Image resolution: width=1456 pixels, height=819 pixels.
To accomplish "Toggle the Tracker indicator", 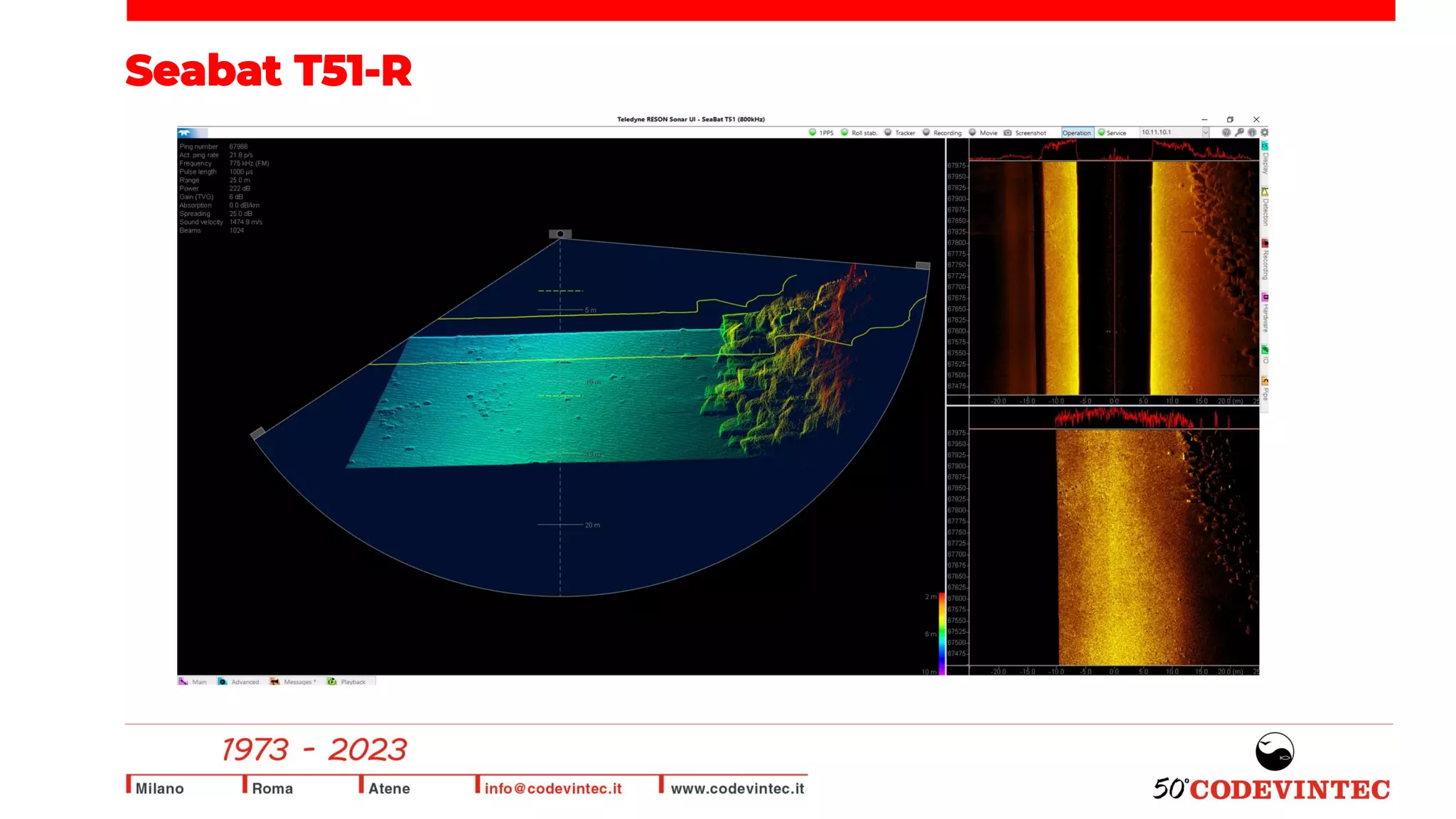I will (x=899, y=133).
